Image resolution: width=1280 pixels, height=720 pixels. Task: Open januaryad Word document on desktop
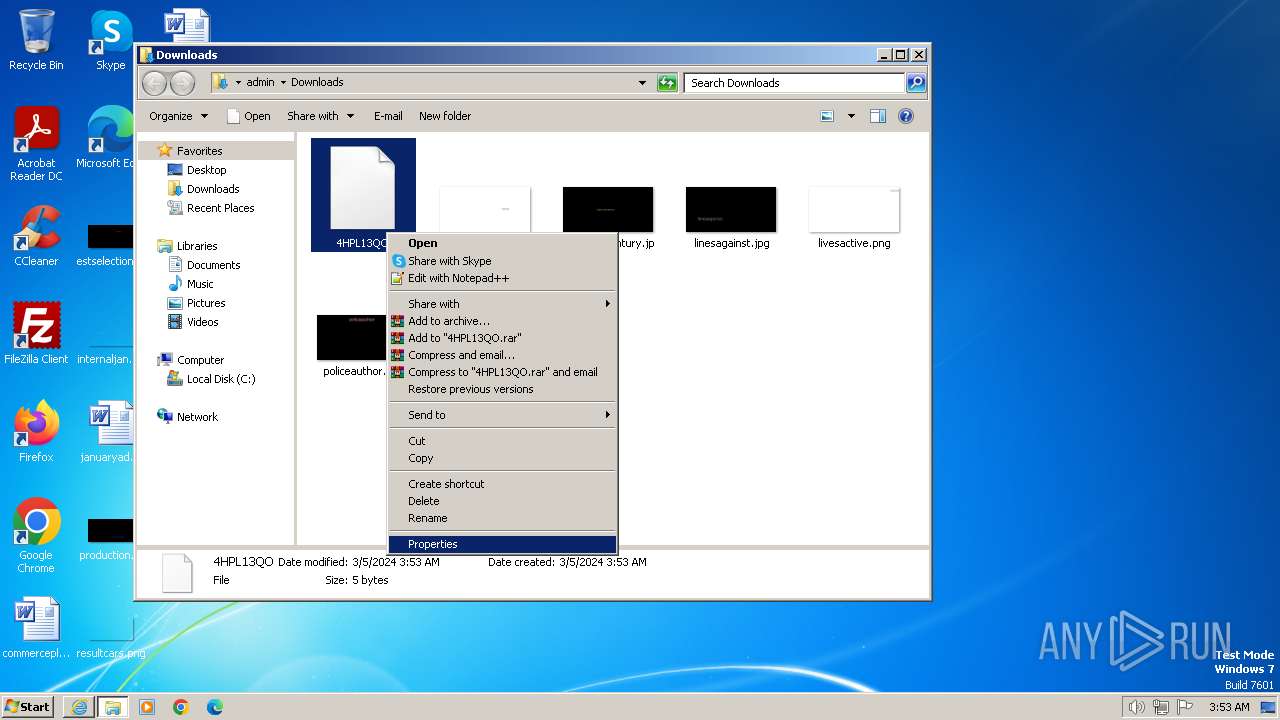click(108, 431)
